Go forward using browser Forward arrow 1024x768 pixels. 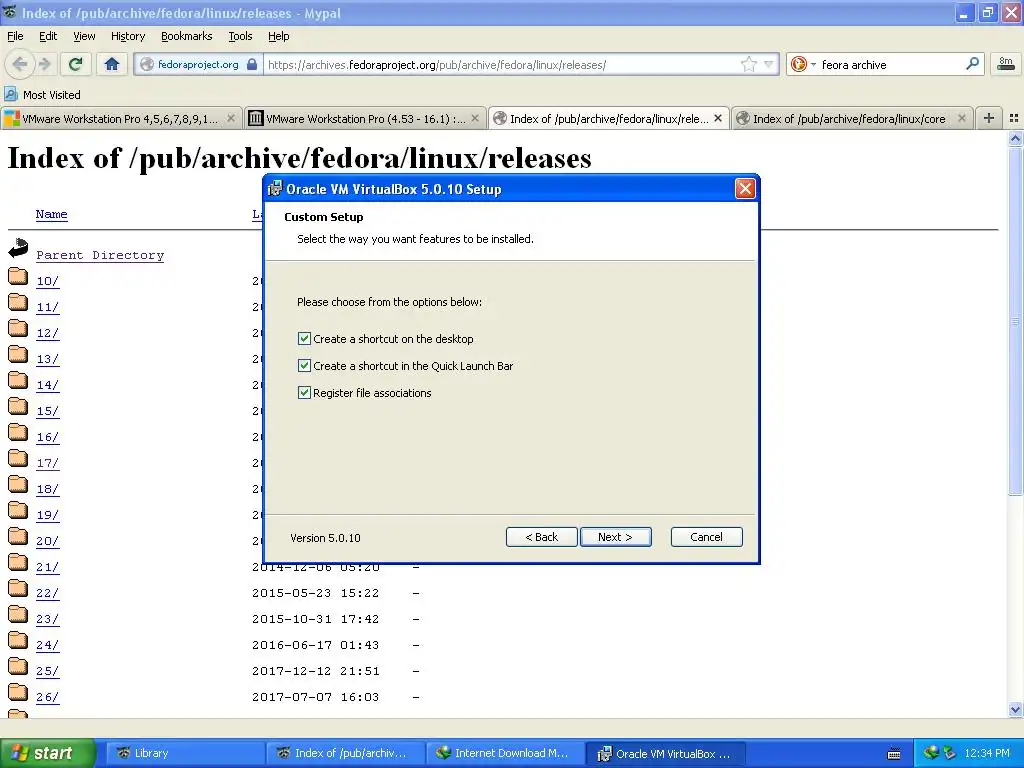[x=44, y=64]
